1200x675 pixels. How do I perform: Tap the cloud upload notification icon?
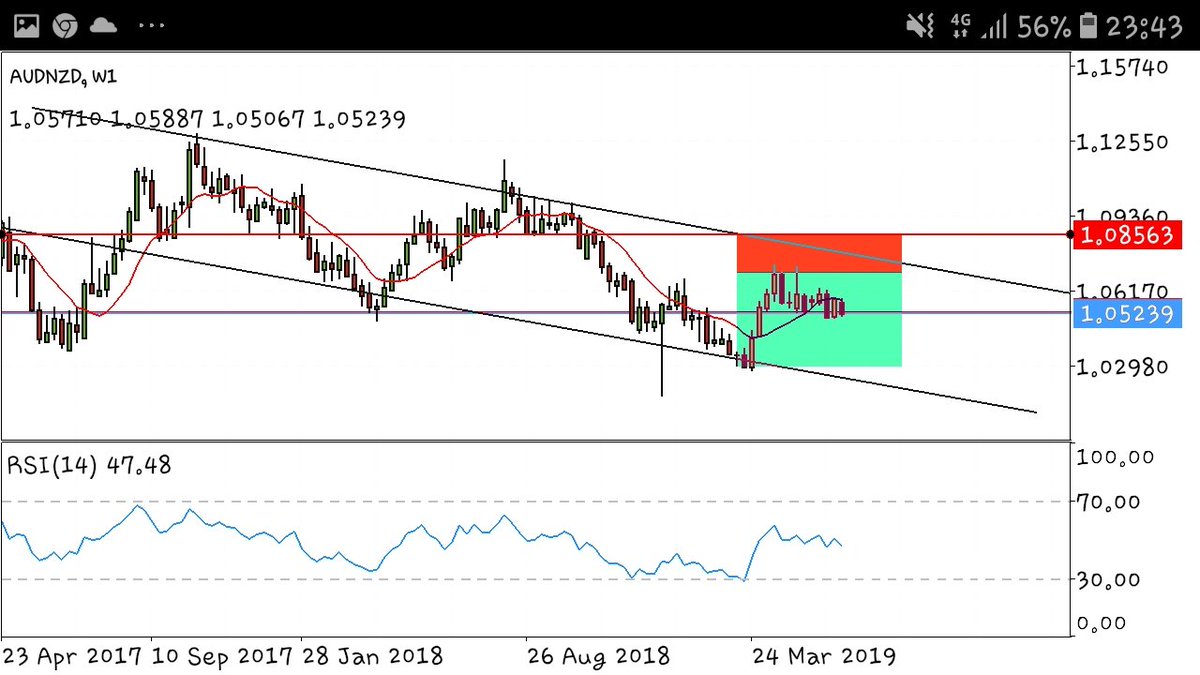[x=103, y=26]
